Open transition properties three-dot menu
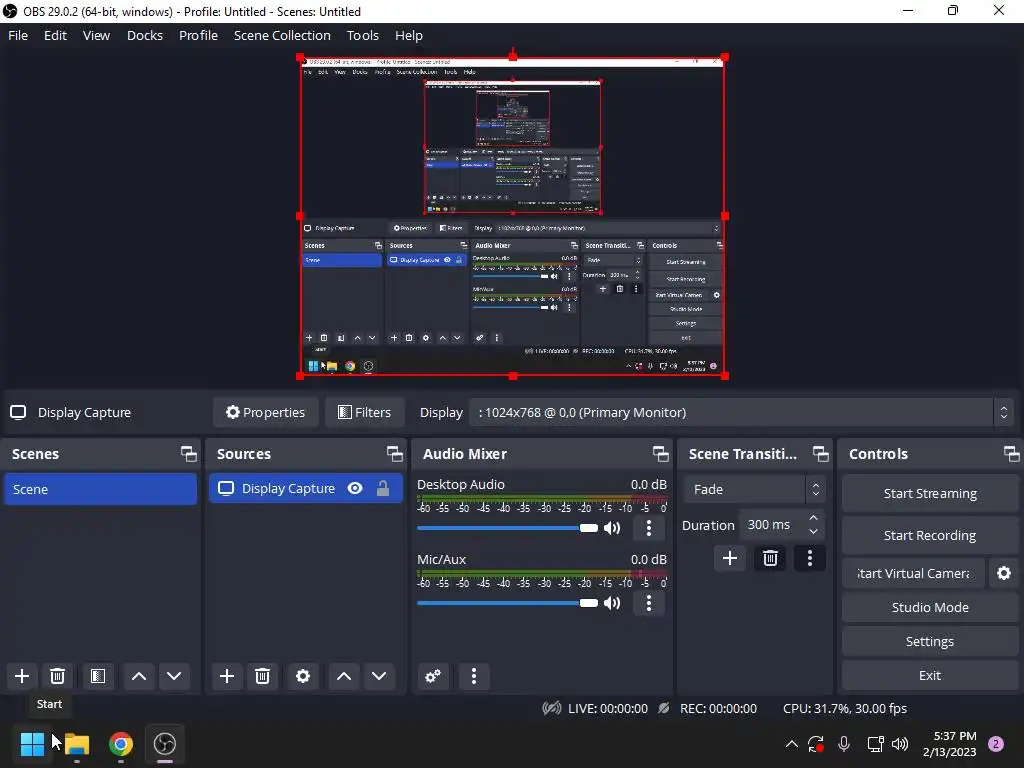The image size is (1024, 768). [810, 558]
